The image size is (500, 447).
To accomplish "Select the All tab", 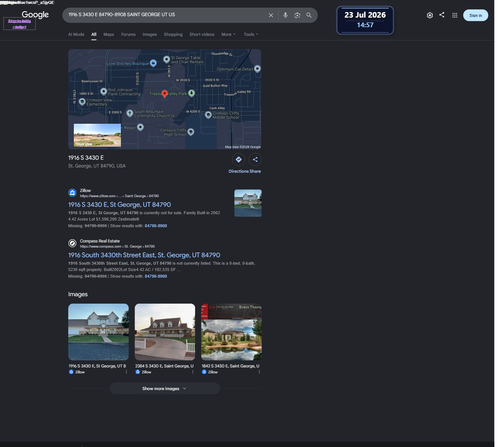I will pyautogui.click(x=94, y=34).
